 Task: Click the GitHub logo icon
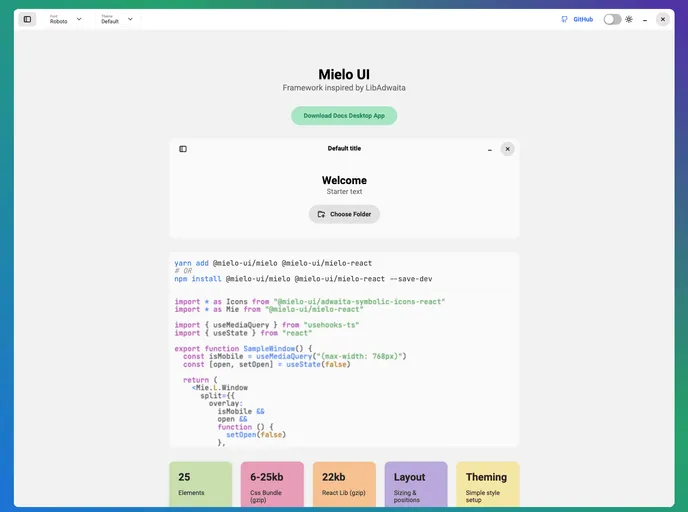click(x=564, y=19)
